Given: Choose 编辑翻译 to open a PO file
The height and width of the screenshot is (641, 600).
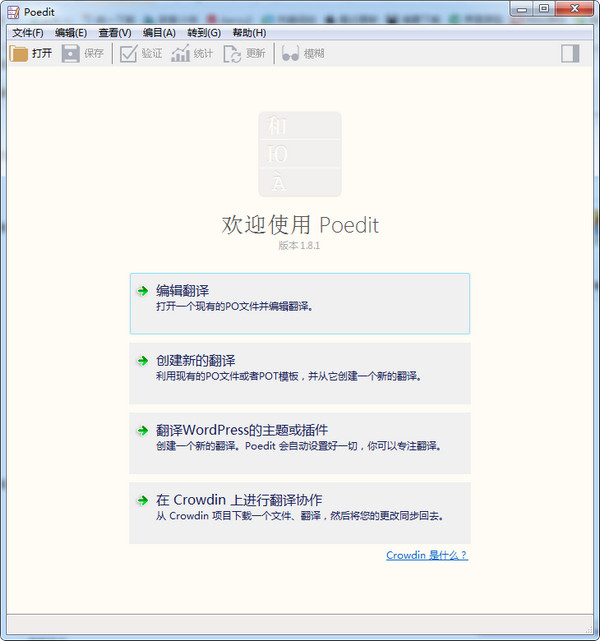Looking at the screenshot, I should tap(300, 304).
